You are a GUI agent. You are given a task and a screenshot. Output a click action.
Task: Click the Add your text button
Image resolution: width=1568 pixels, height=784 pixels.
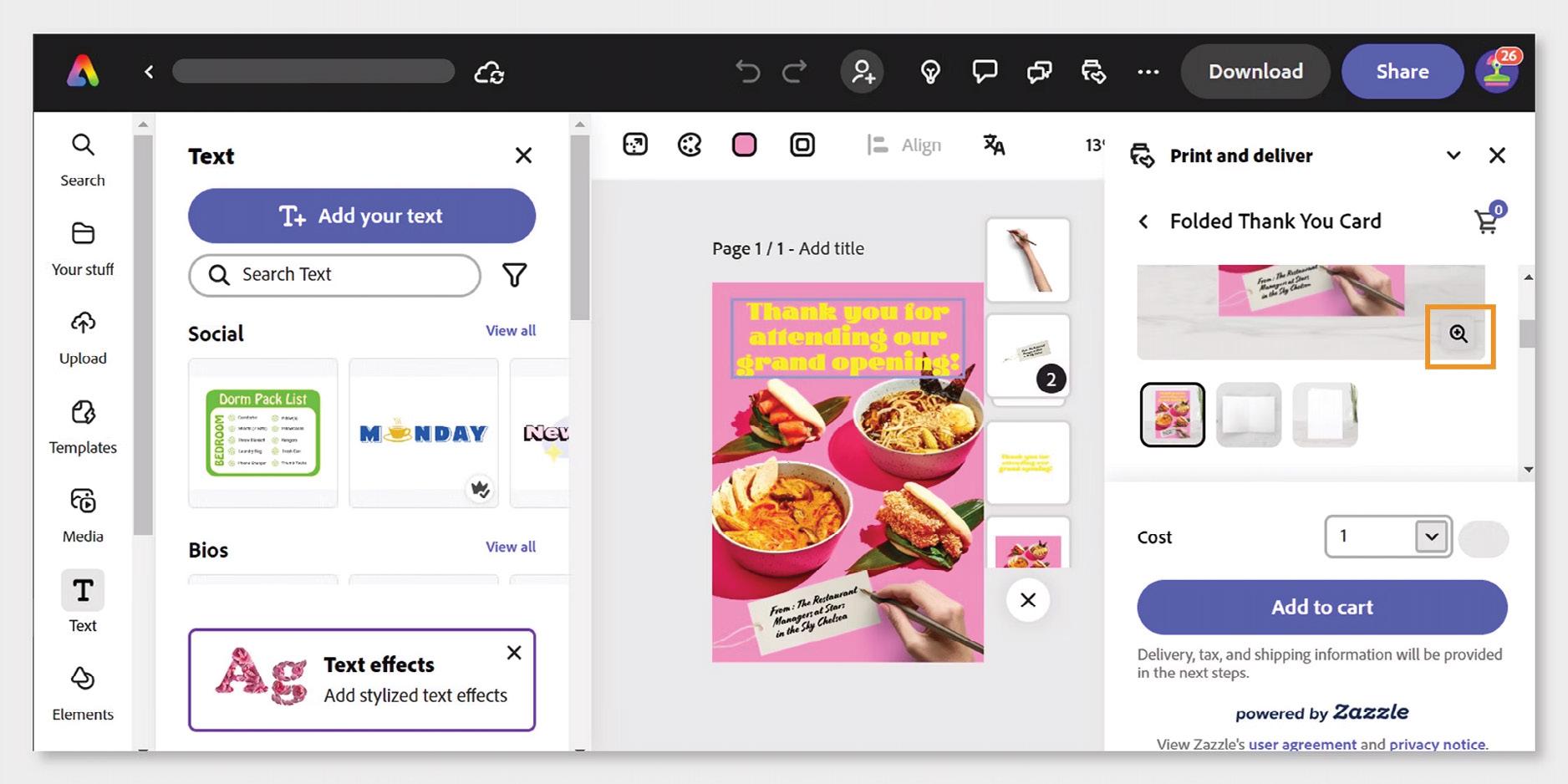click(x=362, y=216)
